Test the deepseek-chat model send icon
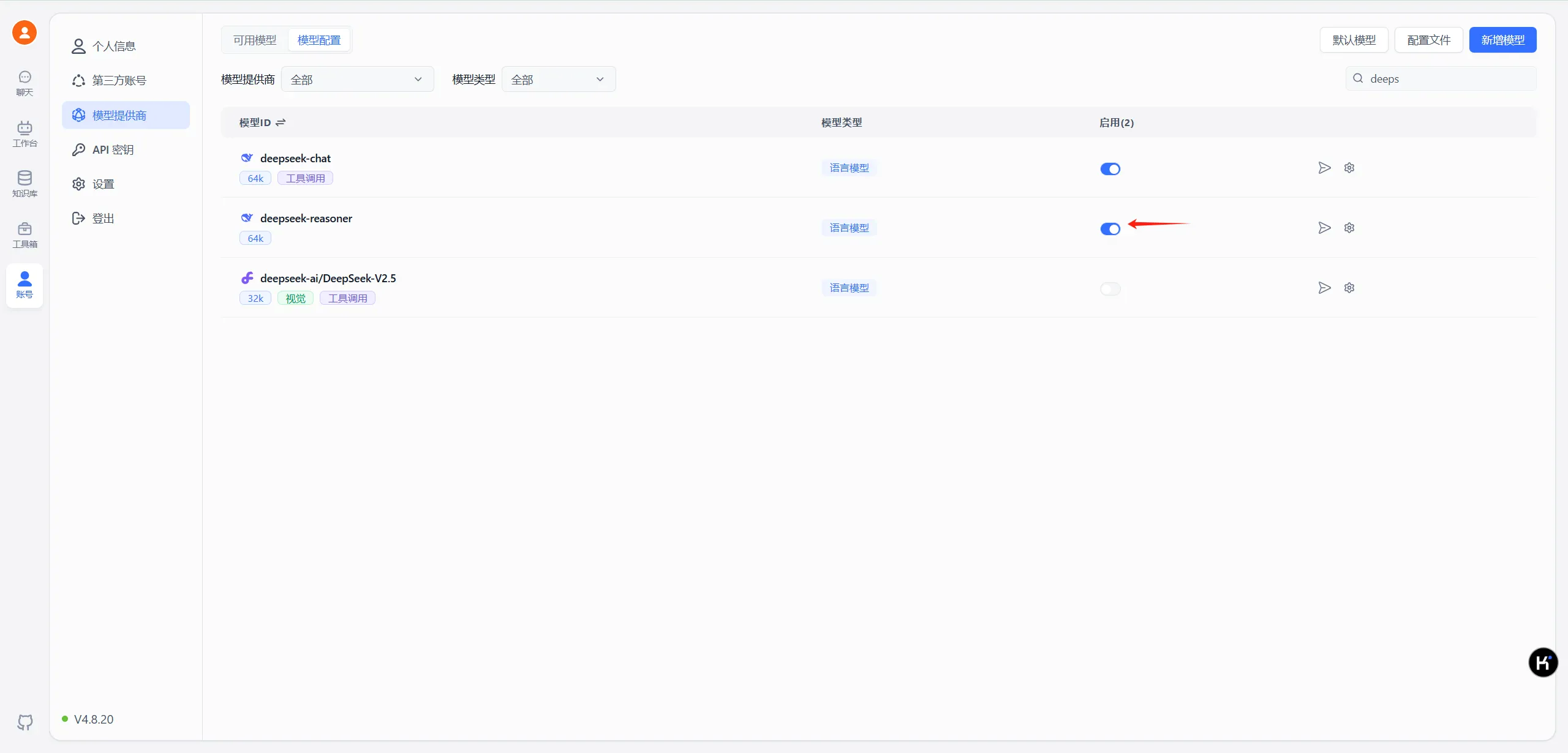 tap(1324, 168)
